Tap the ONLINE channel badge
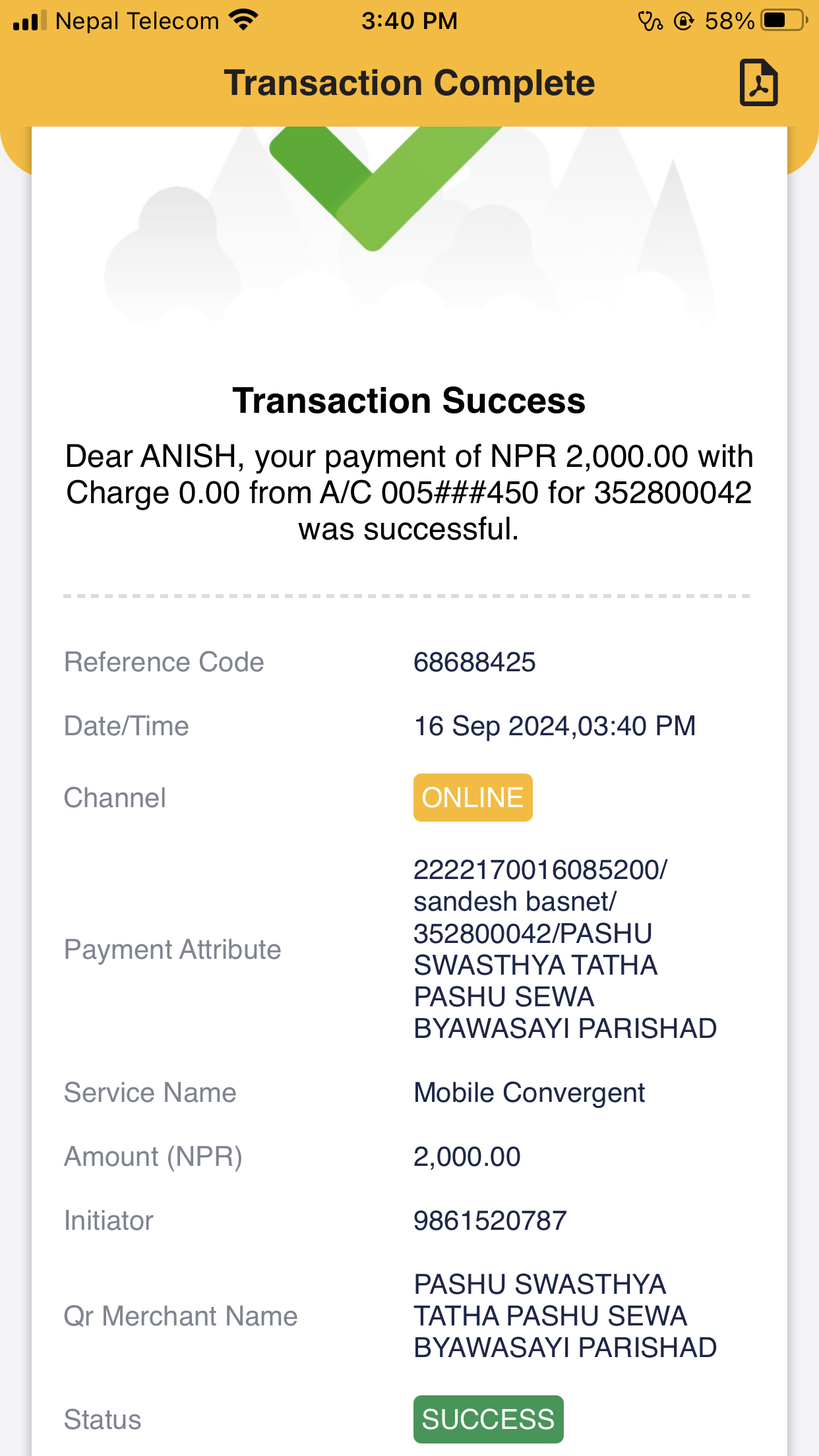The height and width of the screenshot is (1456, 819). pyautogui.click(x=473, y=797)
